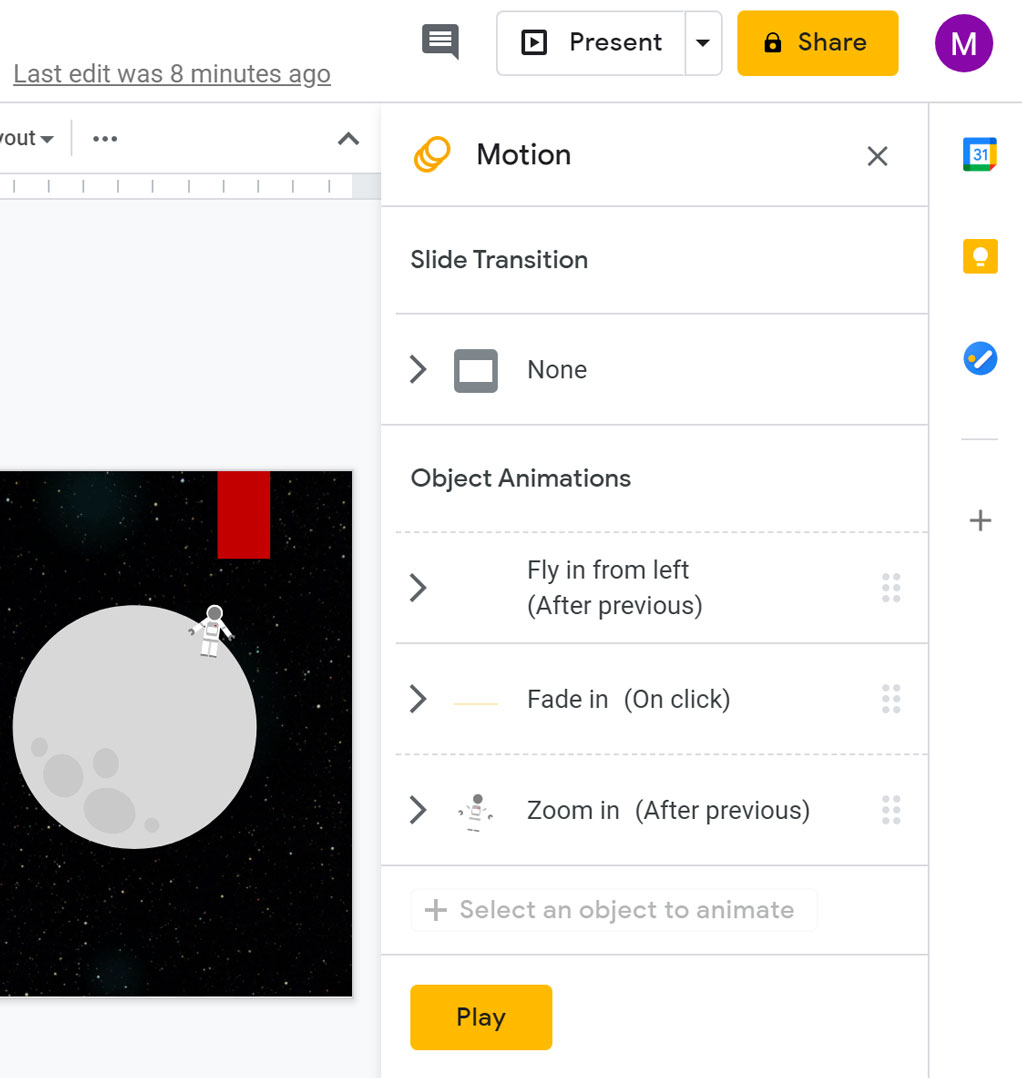Open the comment history icon
Screen dimensions: 1022x1078
click(440, 42)
